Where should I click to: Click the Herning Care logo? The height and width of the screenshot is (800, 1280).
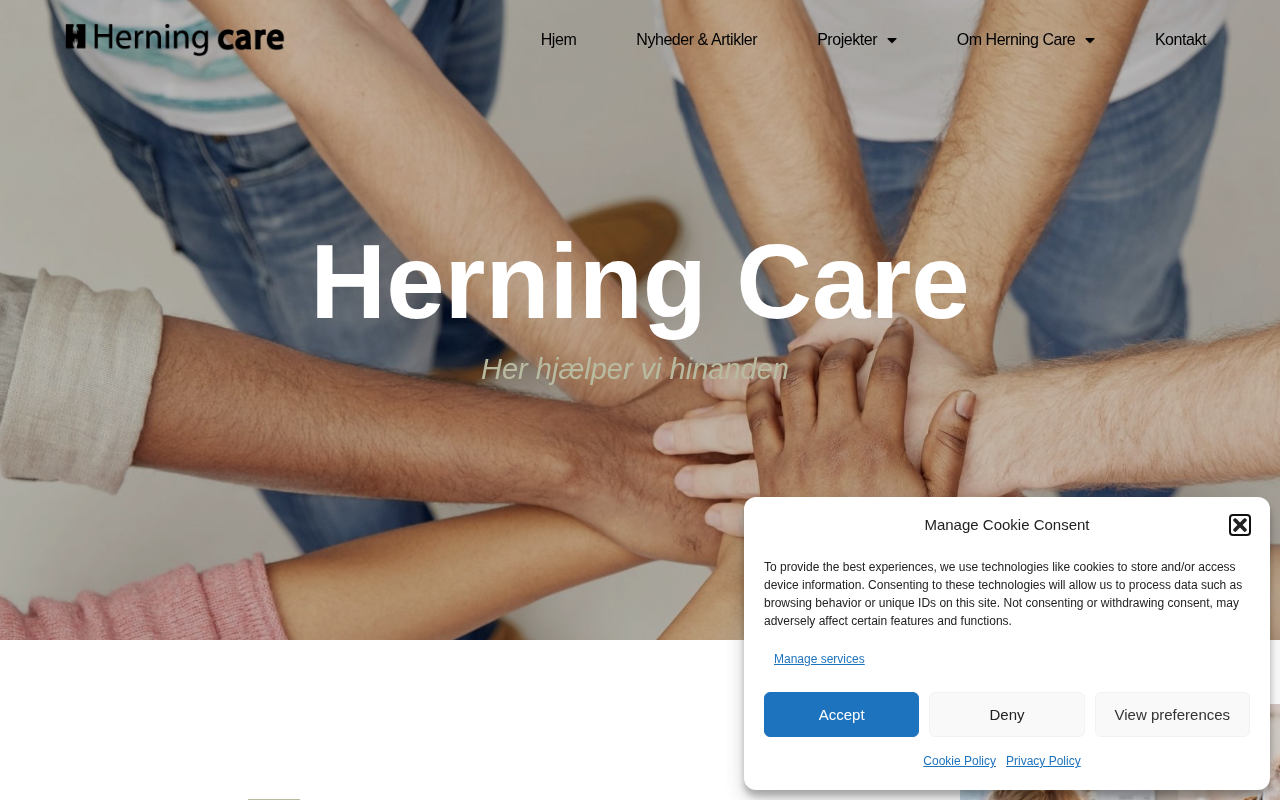pyautogui.click(x=175, y=39)
